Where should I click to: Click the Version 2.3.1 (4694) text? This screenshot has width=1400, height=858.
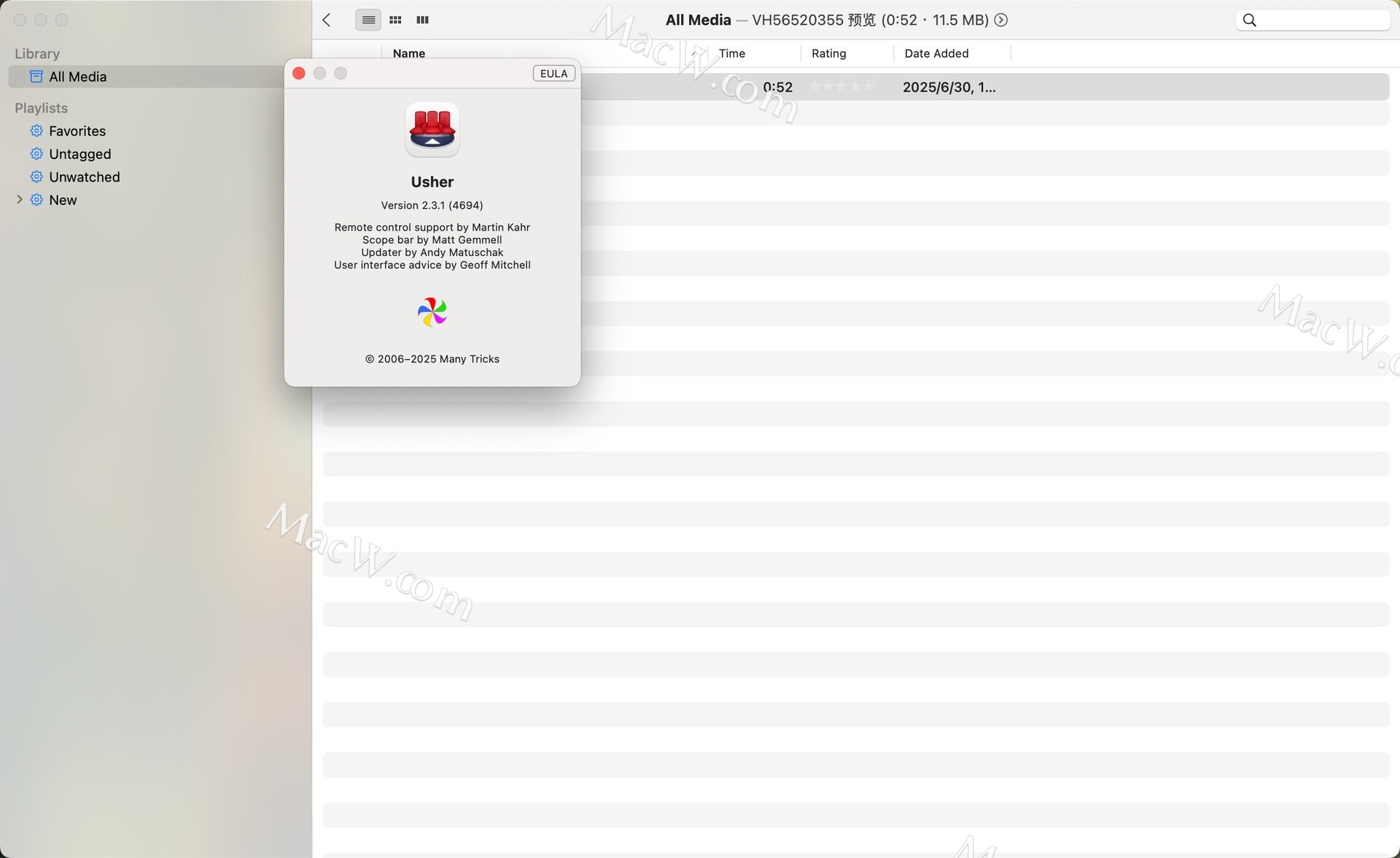pyautogui.click(x=432, y=205)
